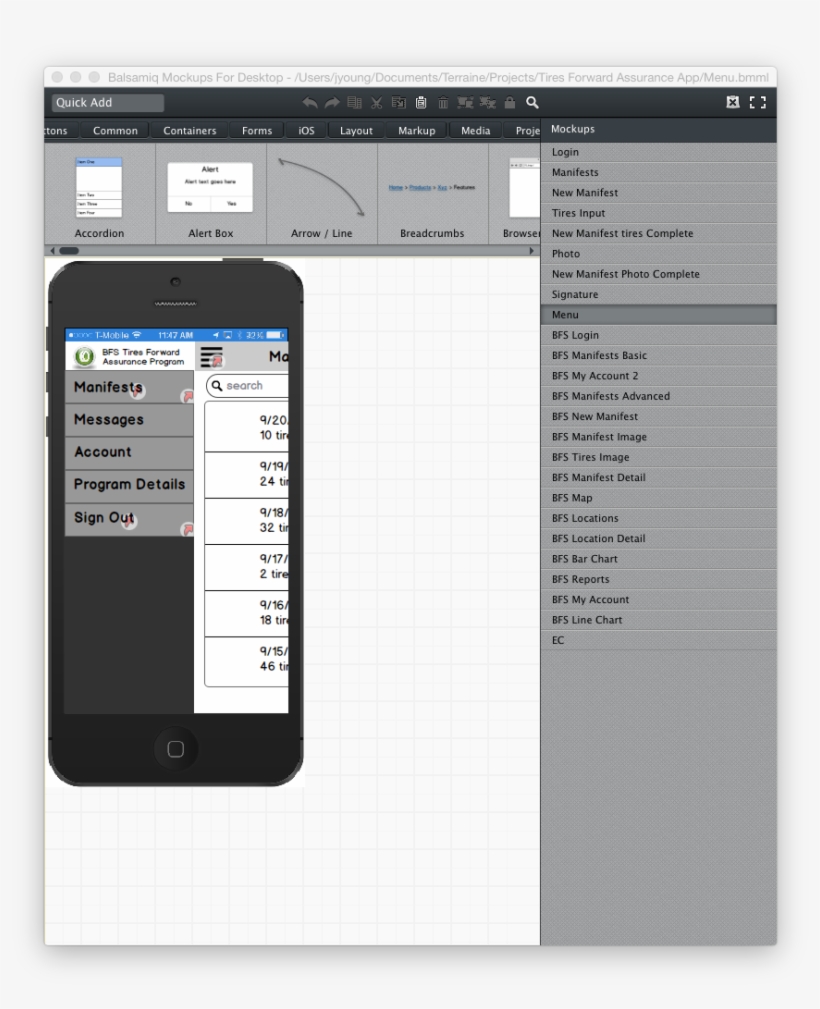Click the Redo arrow icon

coord(331,102)
